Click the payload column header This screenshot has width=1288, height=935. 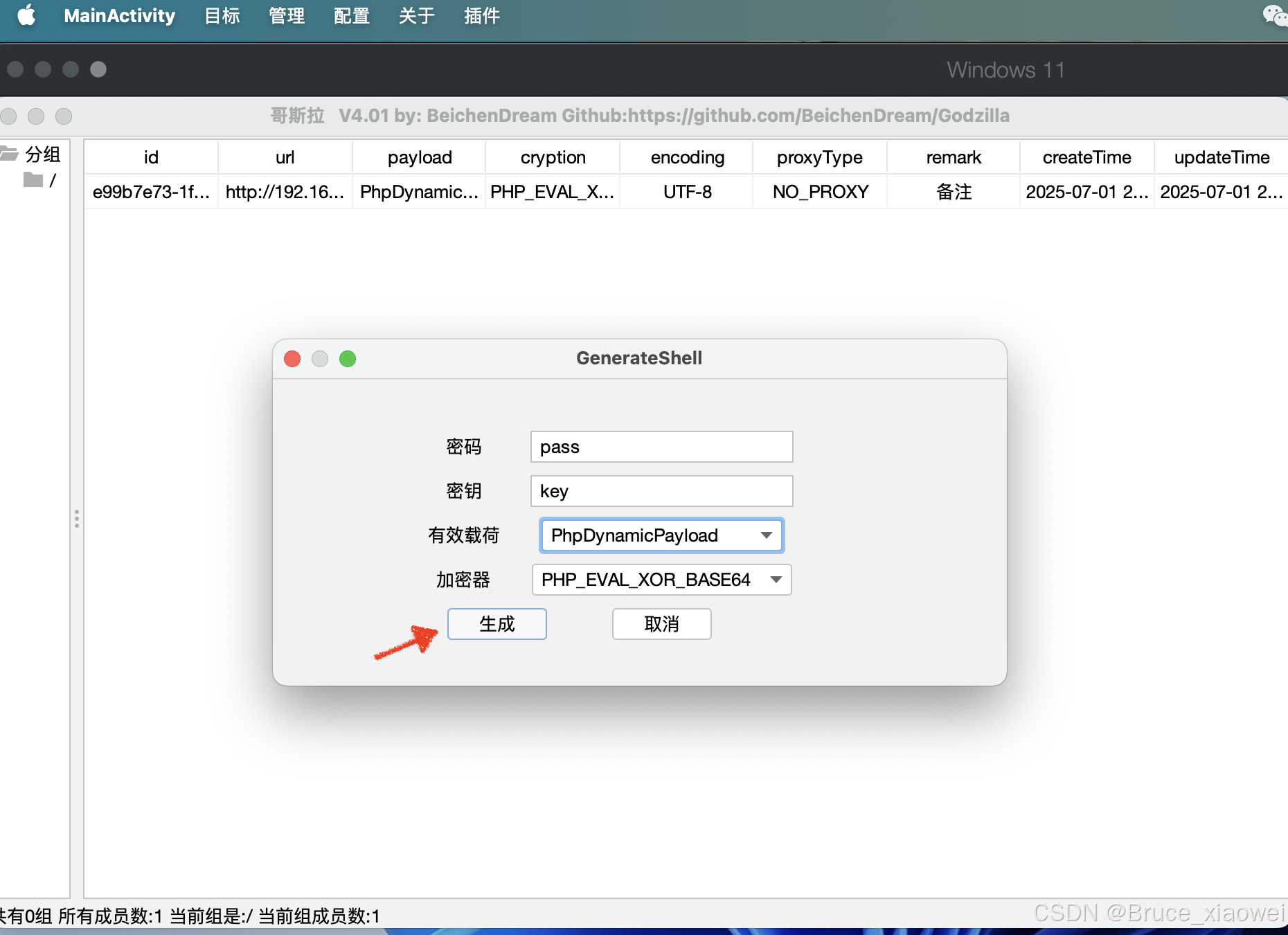(419, 157)
